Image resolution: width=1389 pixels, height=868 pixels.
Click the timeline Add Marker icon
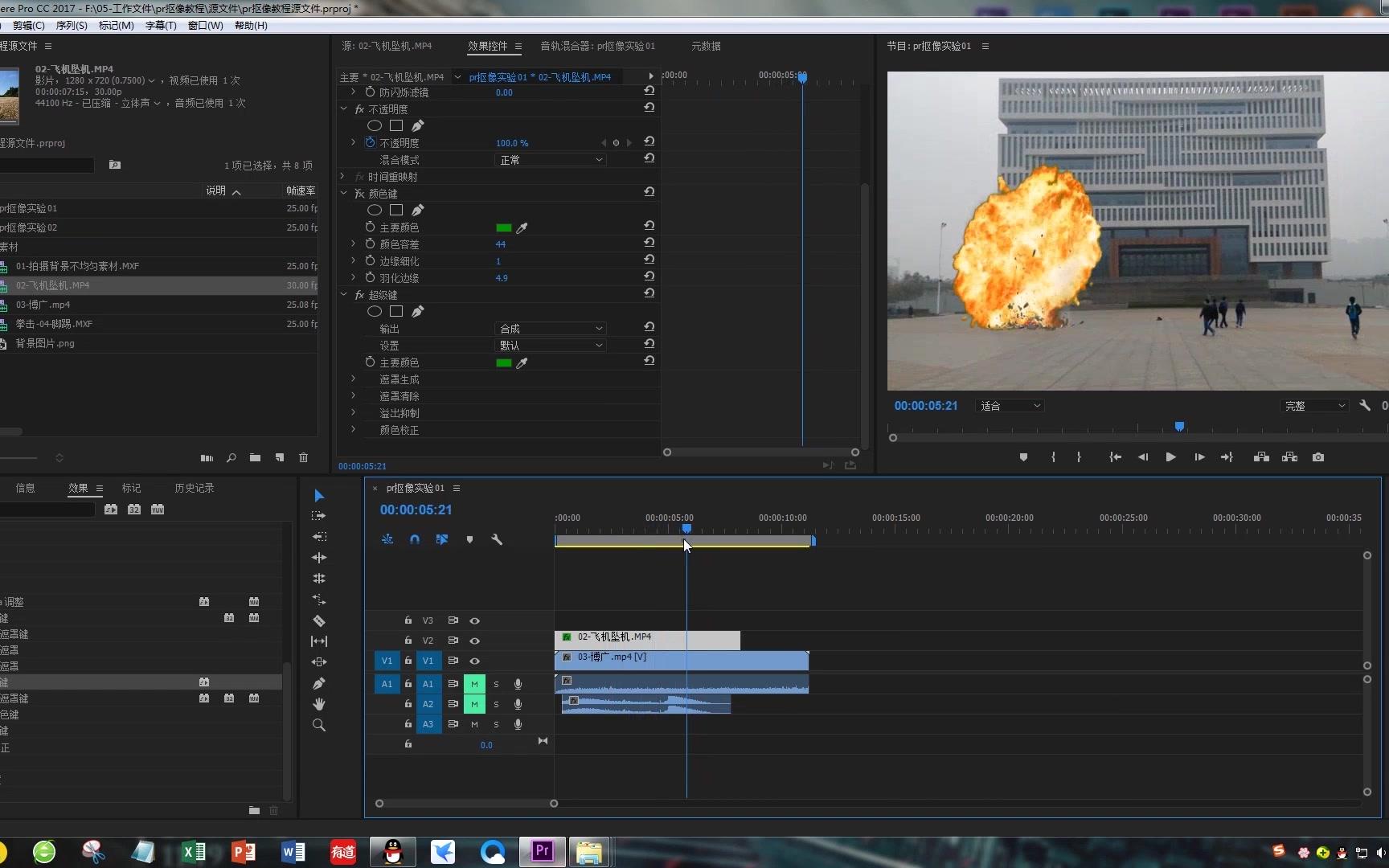tap(469, 539)
